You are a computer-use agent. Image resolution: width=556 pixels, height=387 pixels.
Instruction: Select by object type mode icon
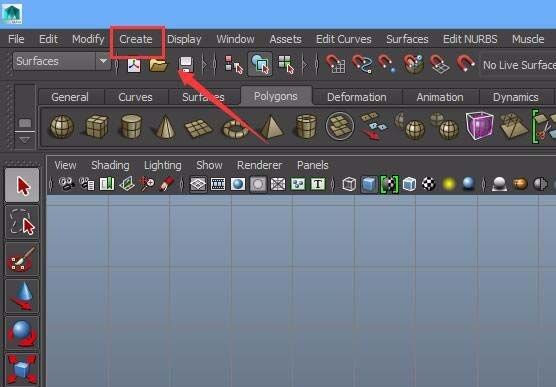point(260,65)
